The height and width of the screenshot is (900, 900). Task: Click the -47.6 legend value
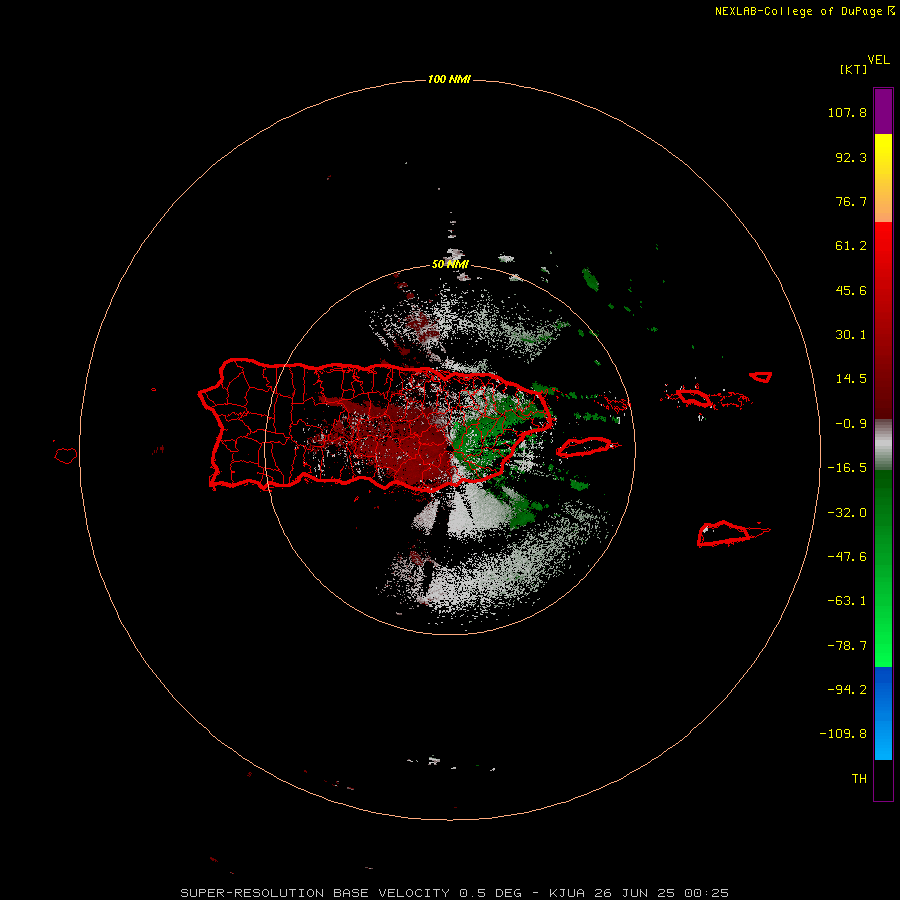pos(847,557)
